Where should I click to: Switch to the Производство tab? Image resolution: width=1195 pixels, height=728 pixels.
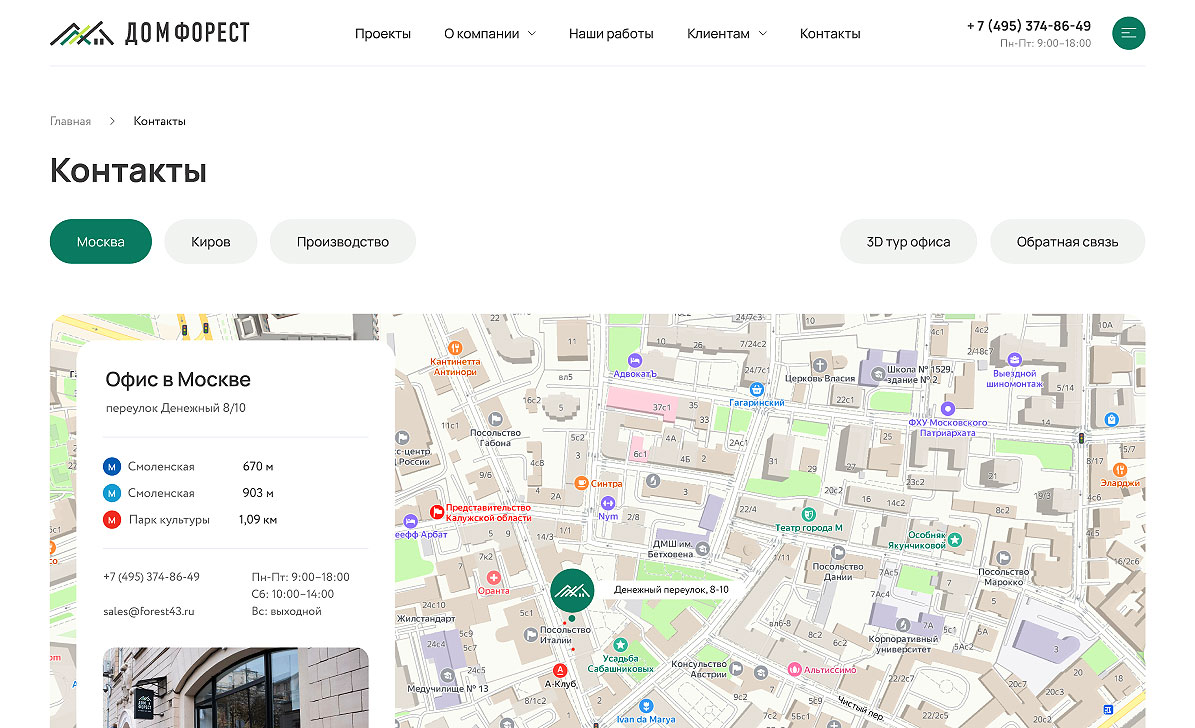point(343,242)
